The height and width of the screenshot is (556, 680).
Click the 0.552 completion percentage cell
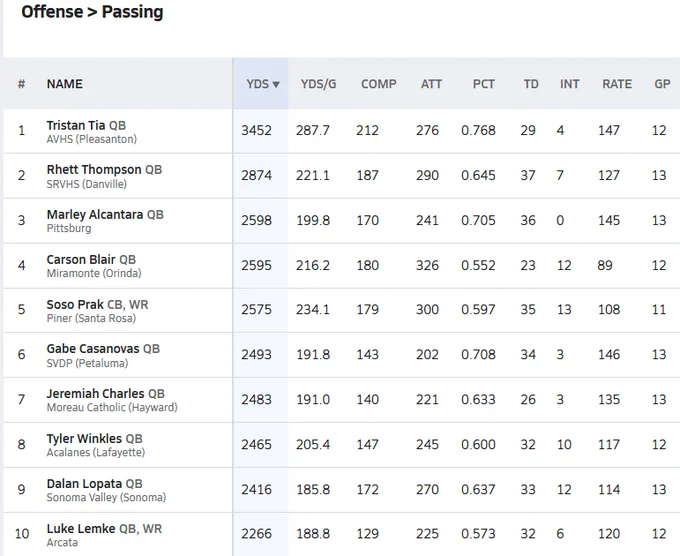[478, 265]
